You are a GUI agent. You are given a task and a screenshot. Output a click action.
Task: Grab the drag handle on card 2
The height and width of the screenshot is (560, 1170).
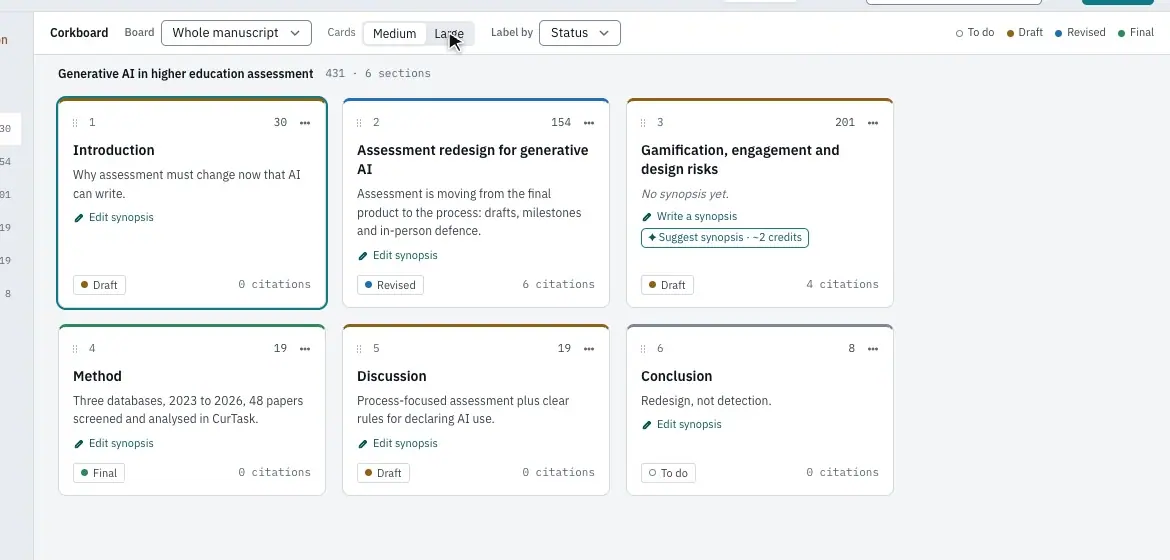pyautogui.click(x=359, y=122)
